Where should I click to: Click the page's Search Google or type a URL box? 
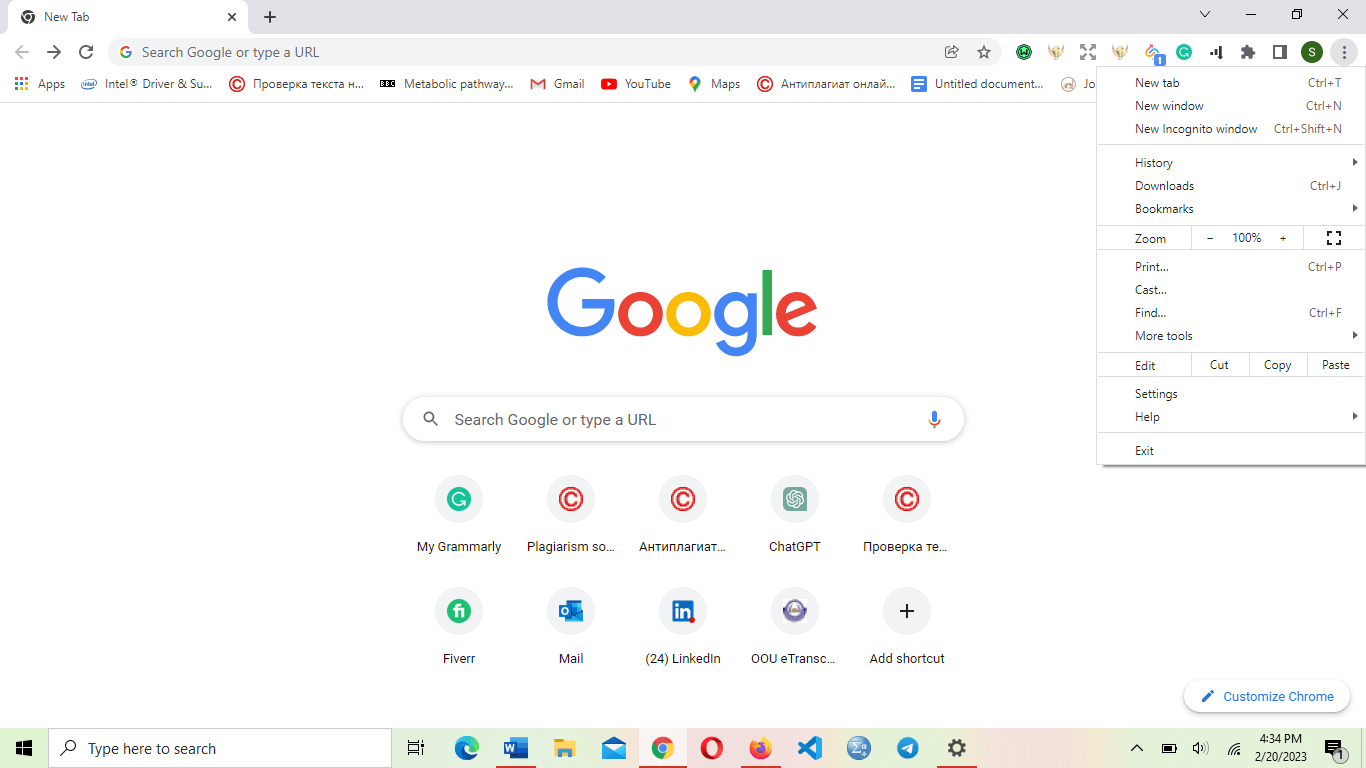[683, 420]
